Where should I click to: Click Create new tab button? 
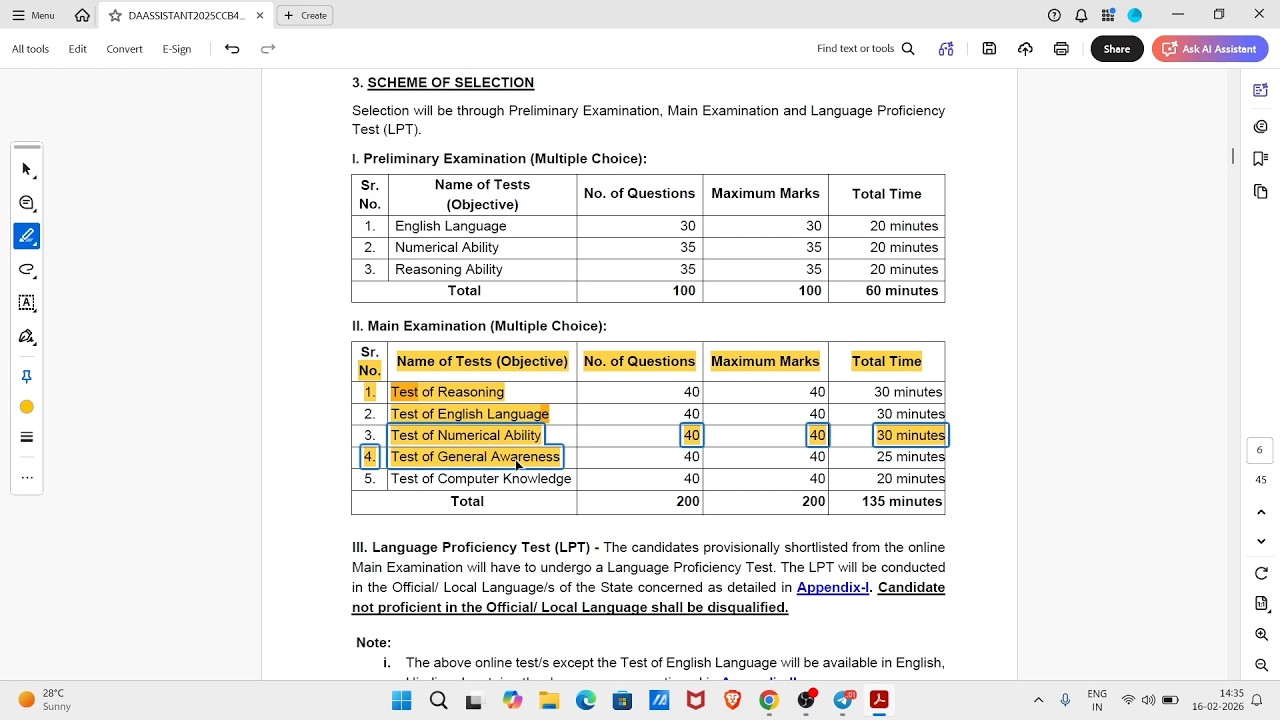(305, 15)
